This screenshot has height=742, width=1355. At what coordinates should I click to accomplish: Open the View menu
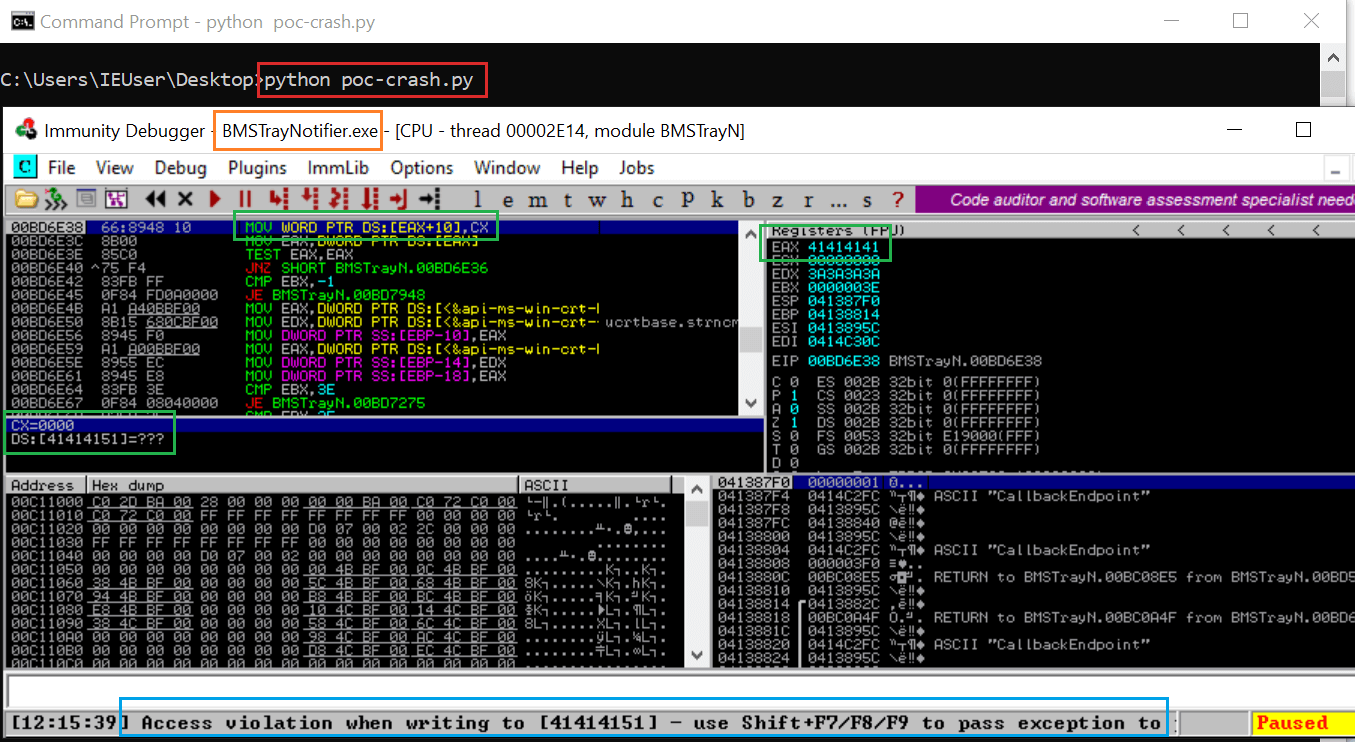tap(115, 168)
